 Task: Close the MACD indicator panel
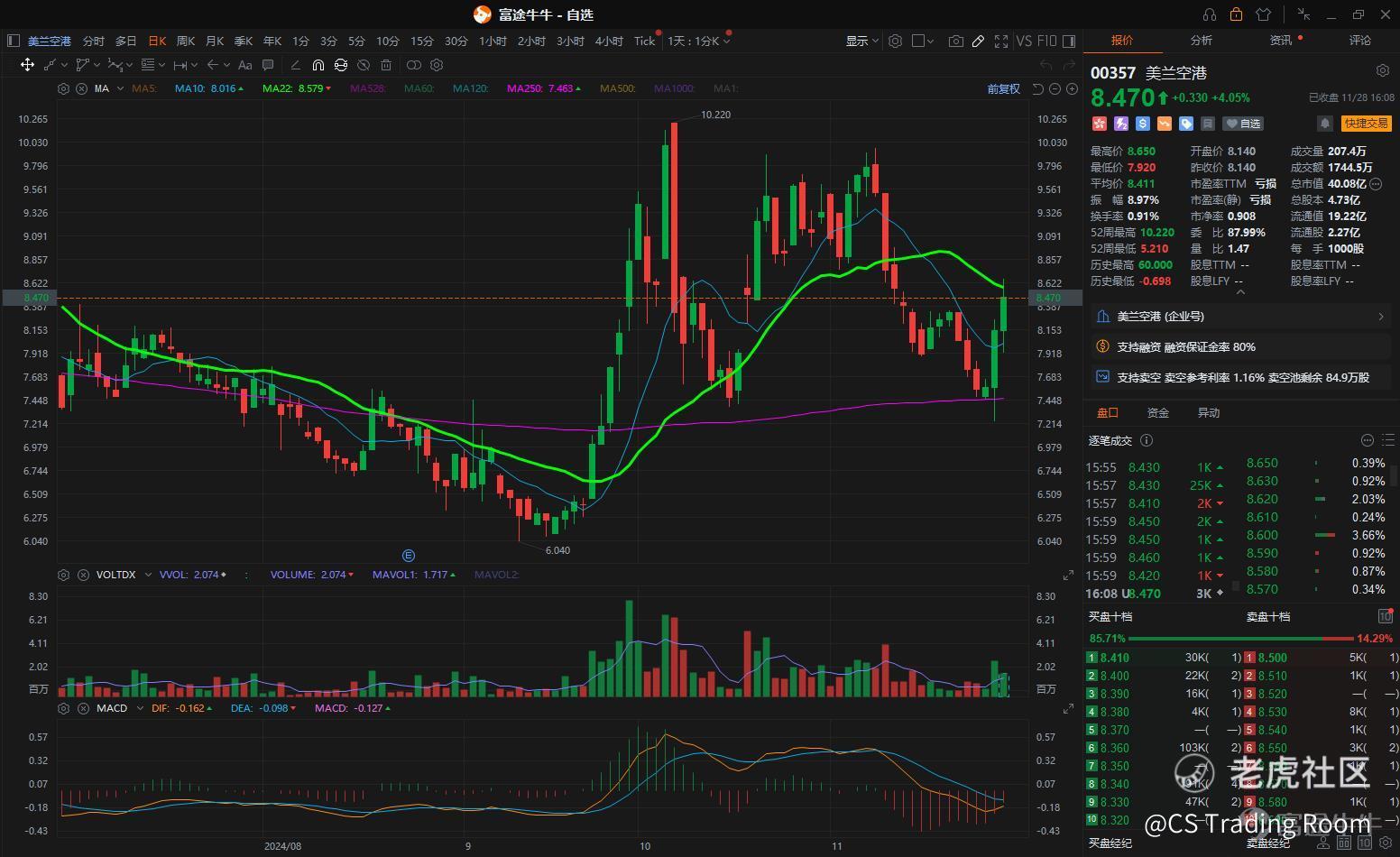[x=81, y=708]
